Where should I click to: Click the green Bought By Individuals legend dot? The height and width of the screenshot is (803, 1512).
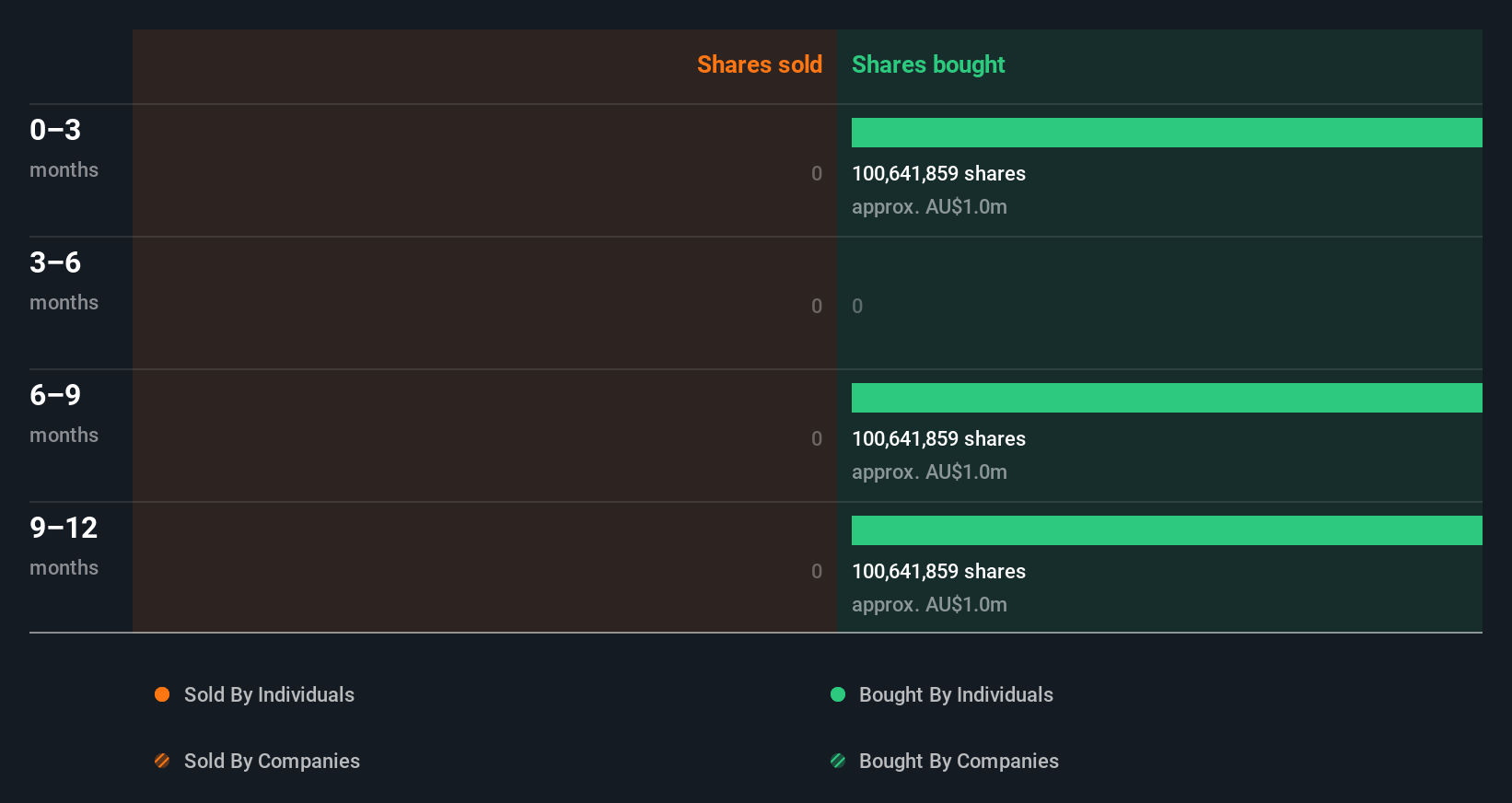point(838,694)
